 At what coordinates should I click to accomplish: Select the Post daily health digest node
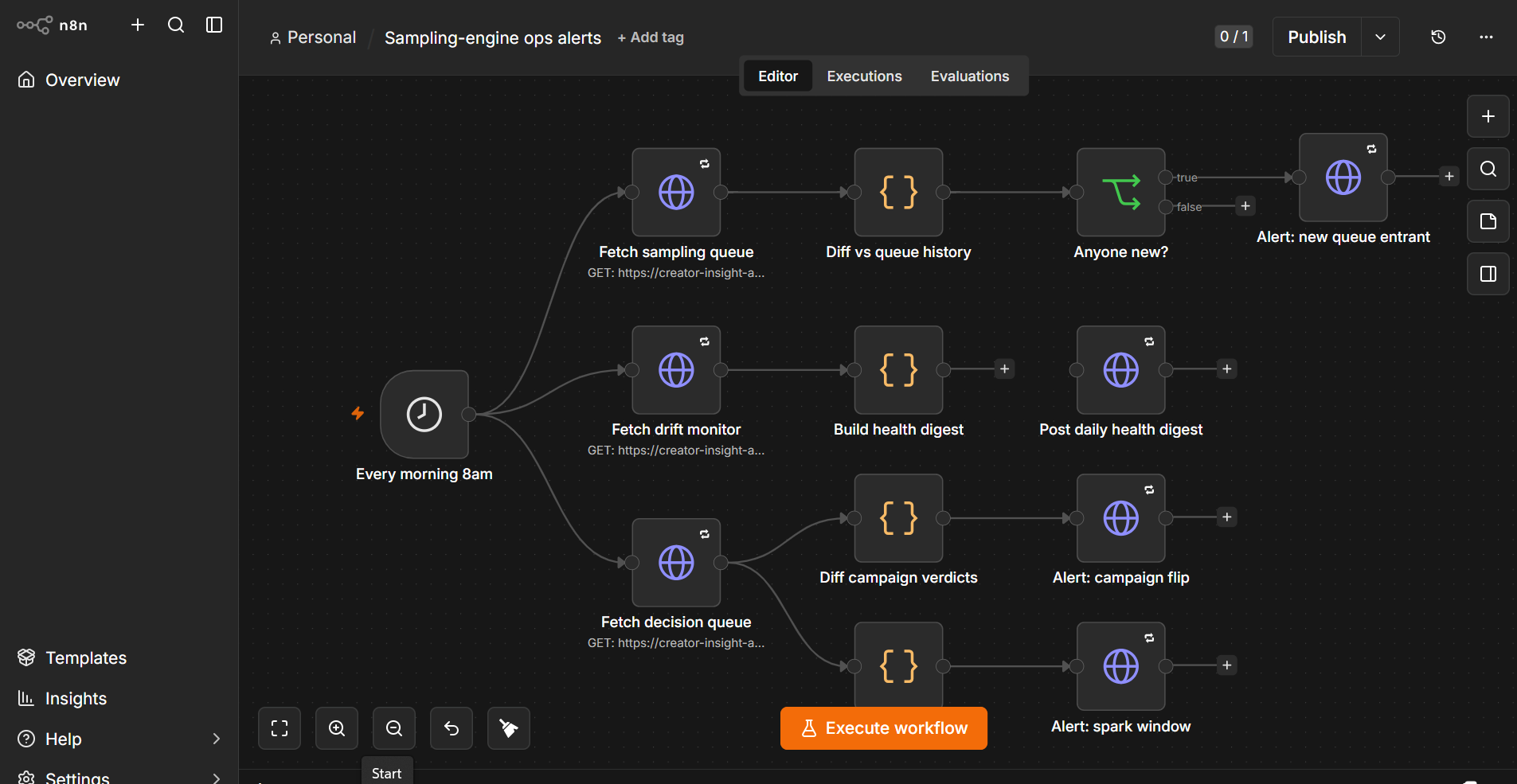coord(1120,369)
